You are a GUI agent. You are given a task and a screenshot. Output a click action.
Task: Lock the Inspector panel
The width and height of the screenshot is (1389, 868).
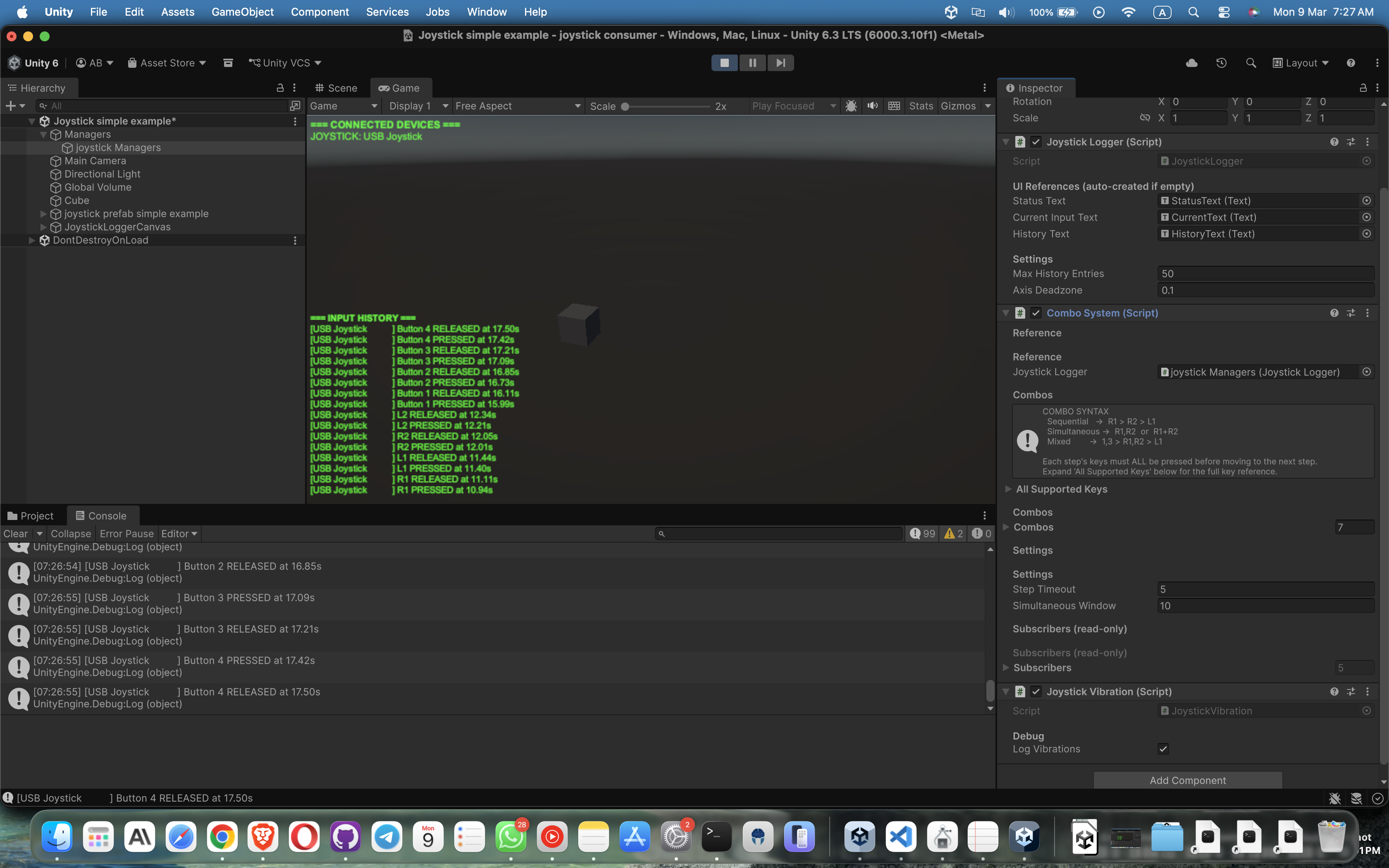coord(1363,88)
